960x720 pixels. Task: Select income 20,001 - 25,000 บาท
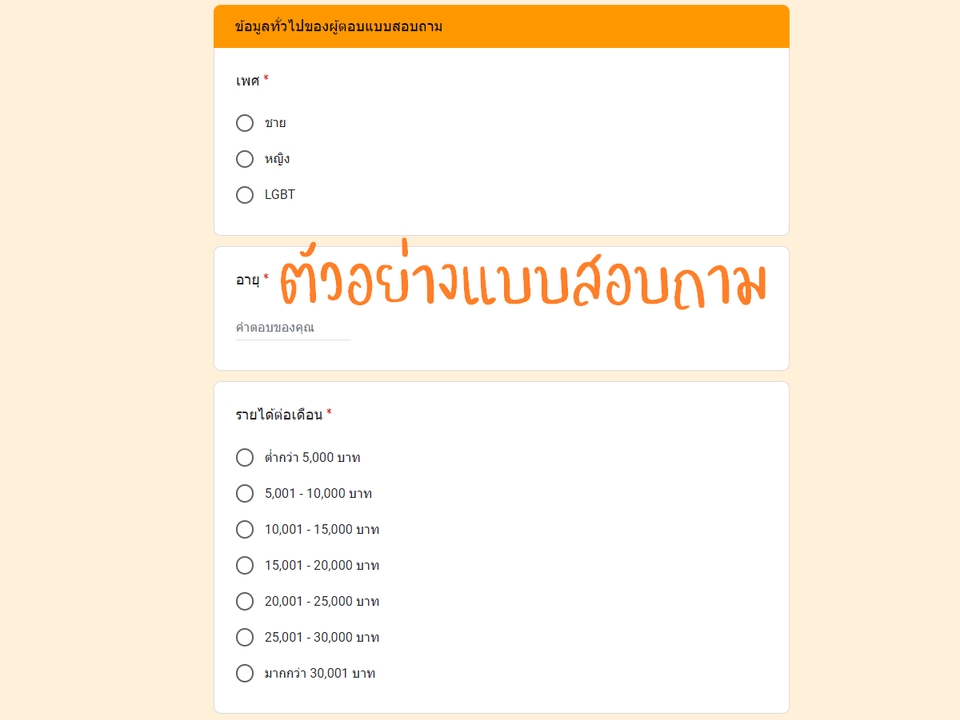coord(244,601)
